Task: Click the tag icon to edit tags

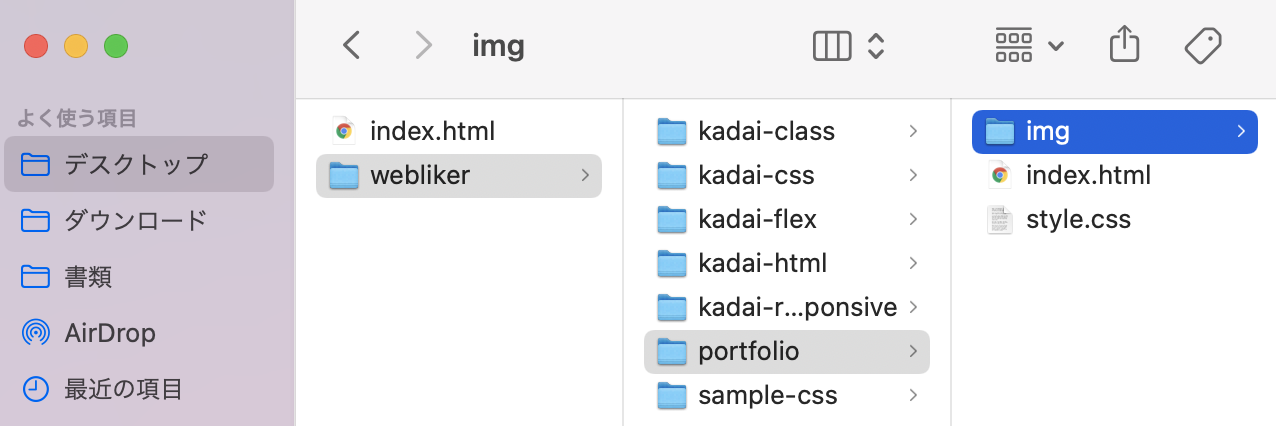Action: point(1203,45)
